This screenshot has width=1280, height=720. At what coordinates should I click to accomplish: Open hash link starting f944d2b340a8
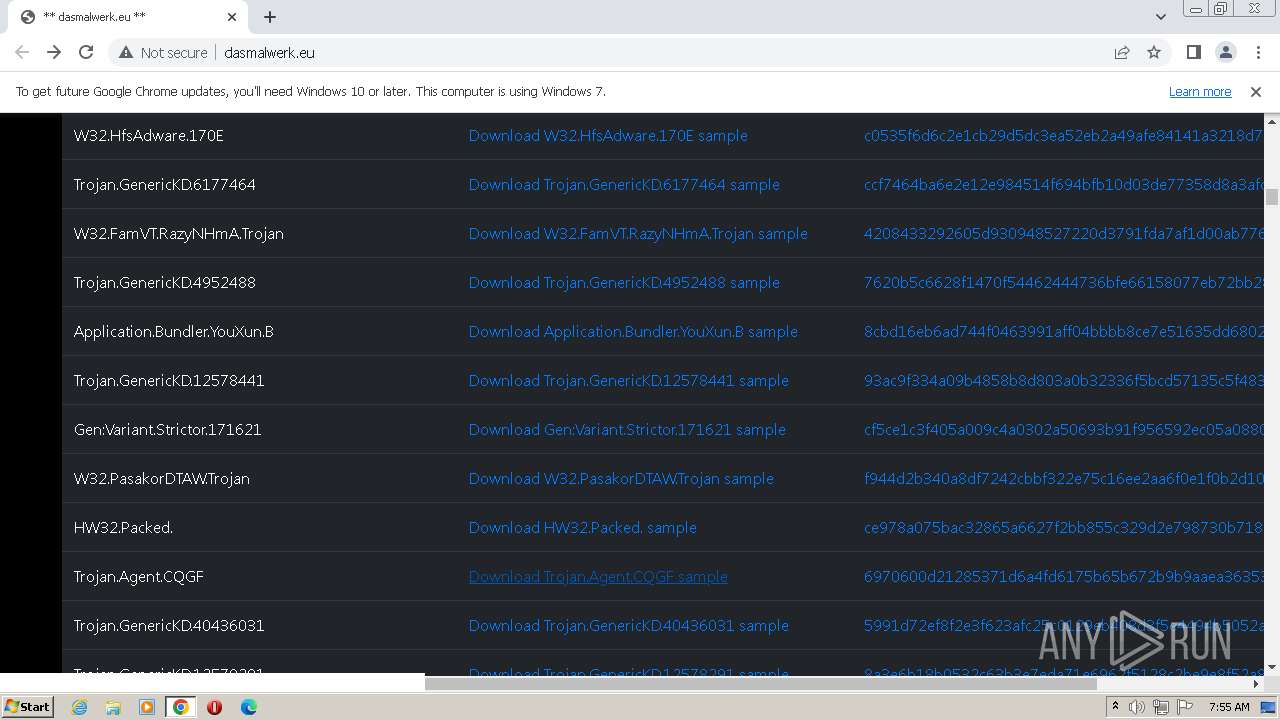tap(1063, 478)
